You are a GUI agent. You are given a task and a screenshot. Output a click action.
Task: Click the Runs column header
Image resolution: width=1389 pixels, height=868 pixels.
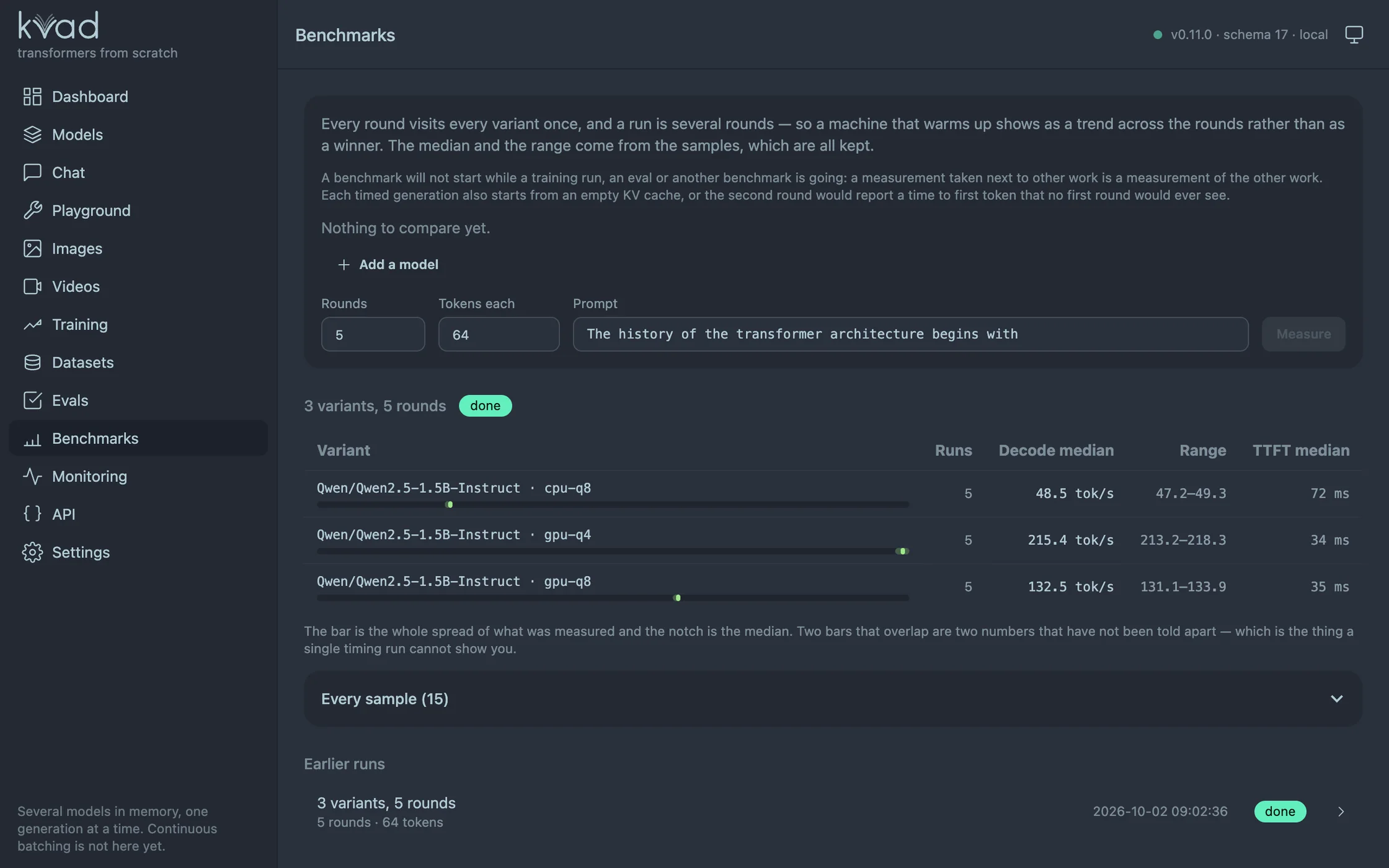pos(953,450)
